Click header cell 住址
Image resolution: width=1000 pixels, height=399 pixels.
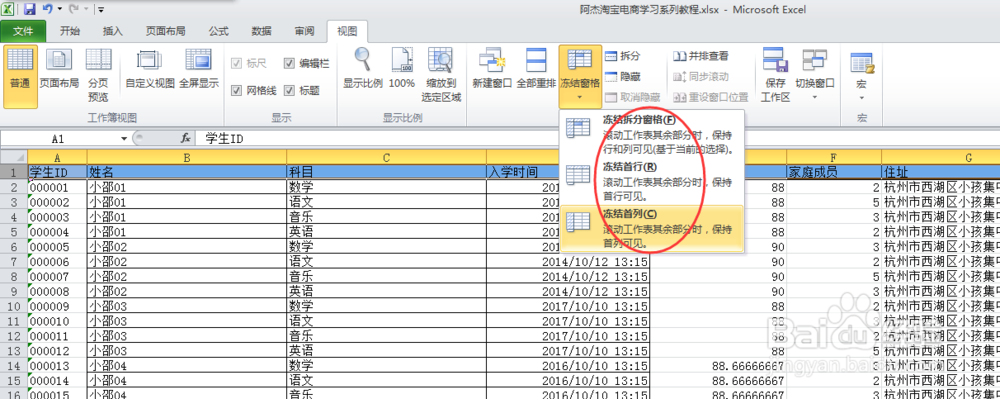pyautogui.click(x=941, y=172)
